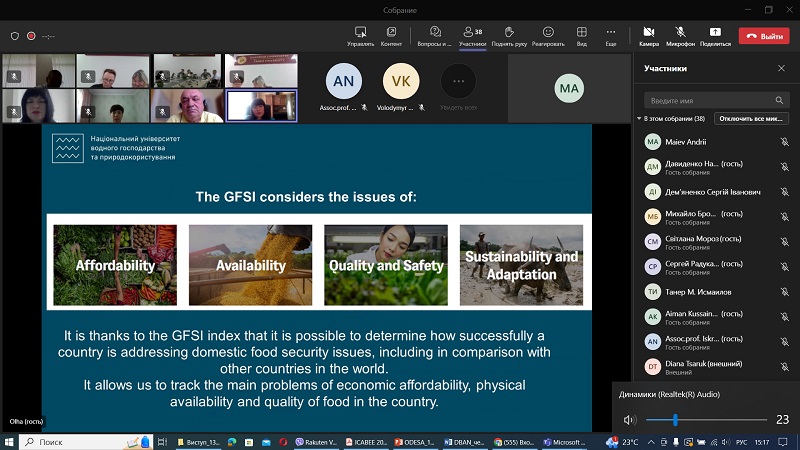Leave the meeting with Выйти
This screenshot has width=800, height=450.
tap(764, 36)
